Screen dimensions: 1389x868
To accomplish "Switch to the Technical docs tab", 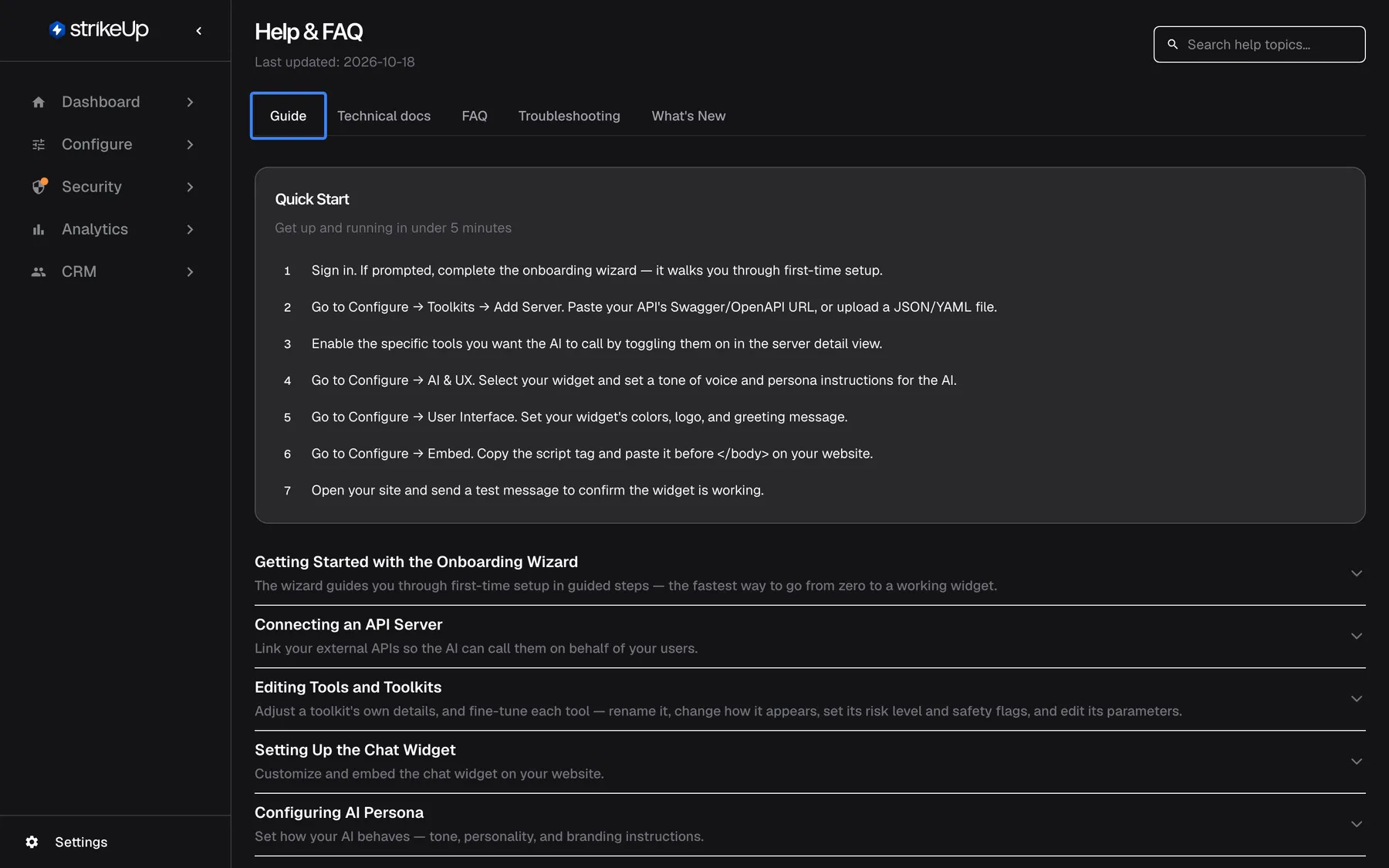I will 384,116.
